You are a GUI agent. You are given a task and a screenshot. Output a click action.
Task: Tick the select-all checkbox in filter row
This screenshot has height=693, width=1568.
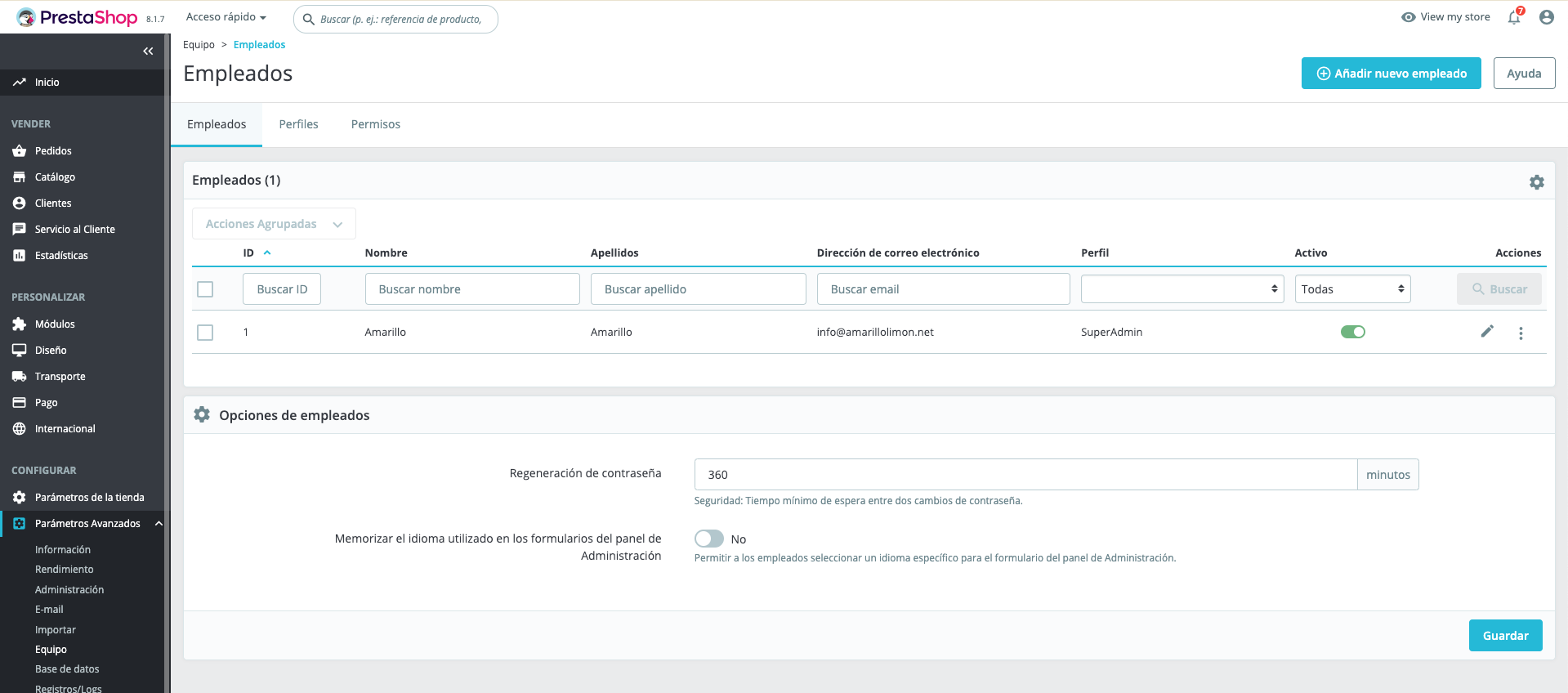(x=205, y=289)
